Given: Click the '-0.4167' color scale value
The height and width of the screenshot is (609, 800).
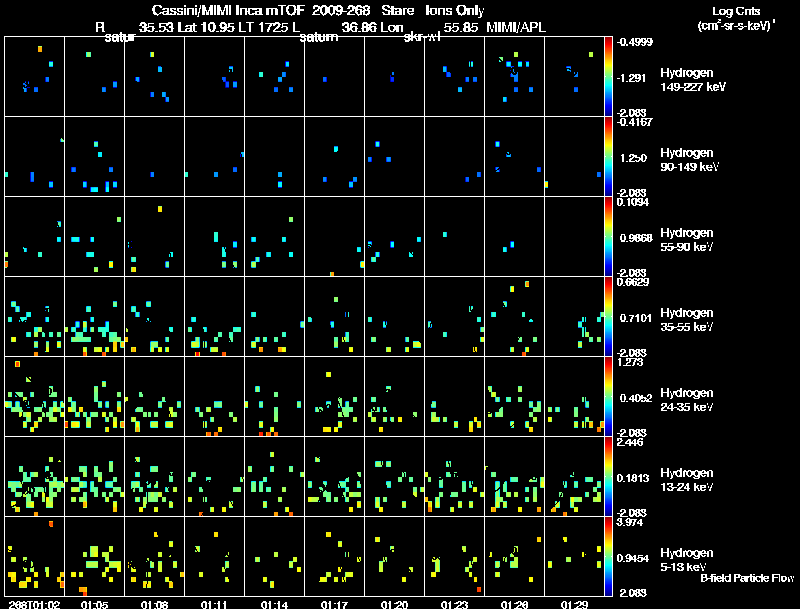Looking at the screenshot, I should pos(634,122).
